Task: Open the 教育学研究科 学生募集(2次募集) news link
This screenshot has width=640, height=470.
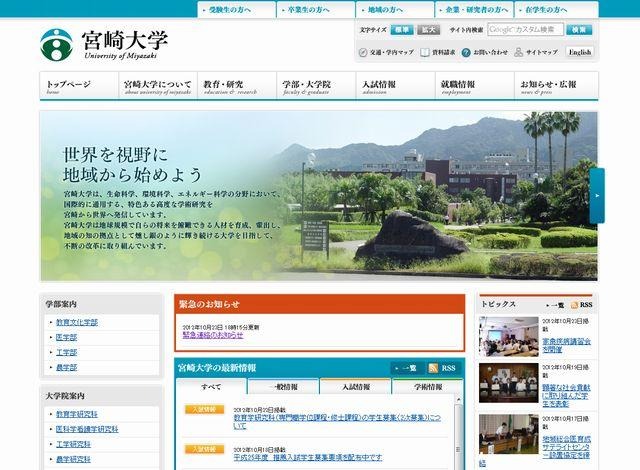Action: click(x=337, y=422)
